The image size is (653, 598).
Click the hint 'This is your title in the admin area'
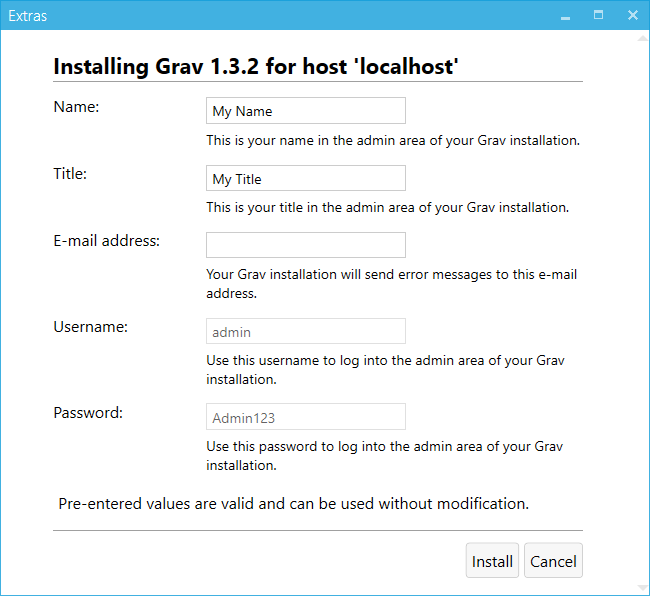click(389, 208)
